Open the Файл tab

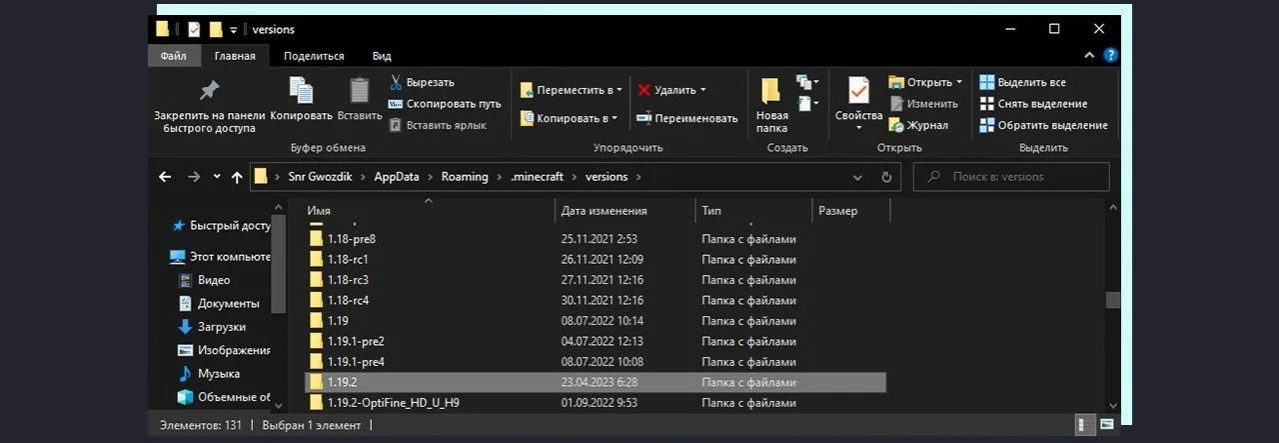[174, 56]
